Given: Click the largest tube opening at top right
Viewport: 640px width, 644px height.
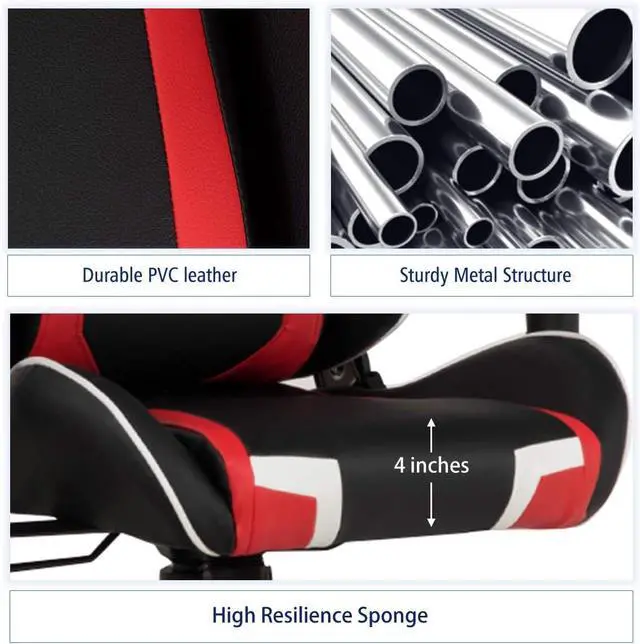Looking at the screenshot, I should (x=601, y=48).
